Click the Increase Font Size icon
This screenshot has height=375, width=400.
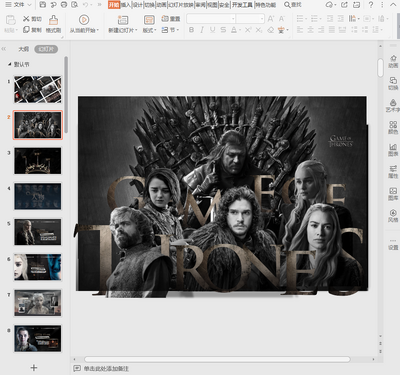(271, 19)
